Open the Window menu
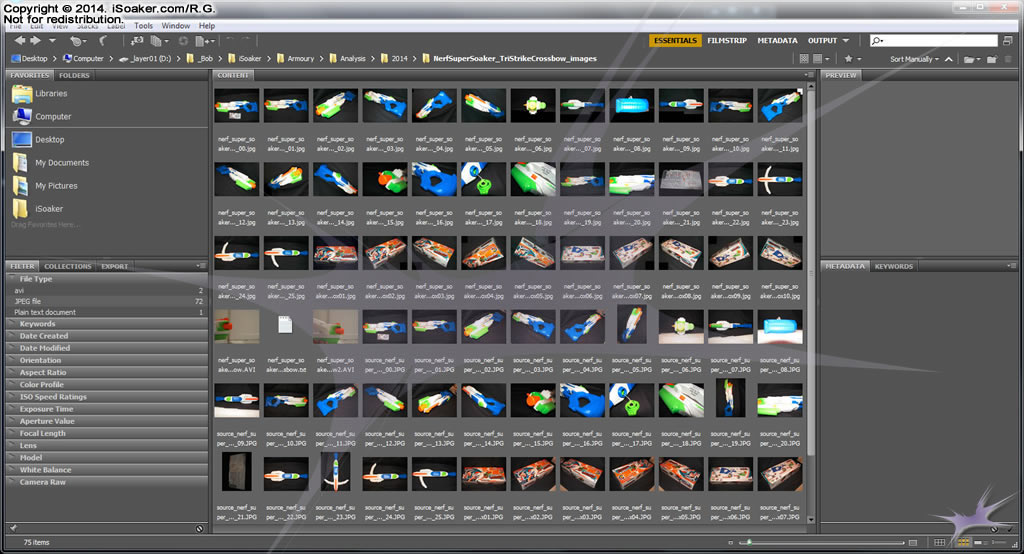 [x=176, y=26]
